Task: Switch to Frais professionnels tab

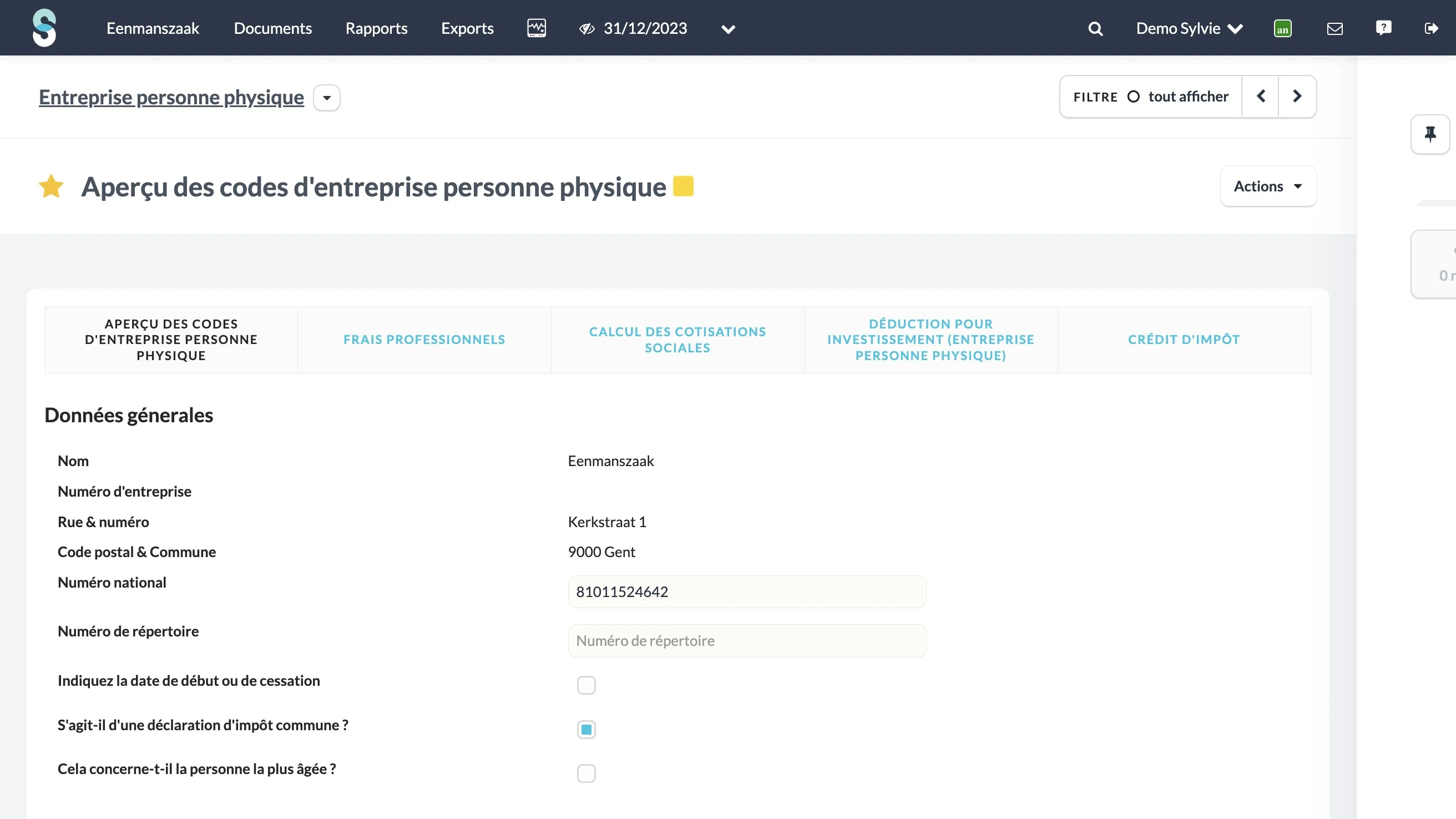Action: tap(424, 340)
